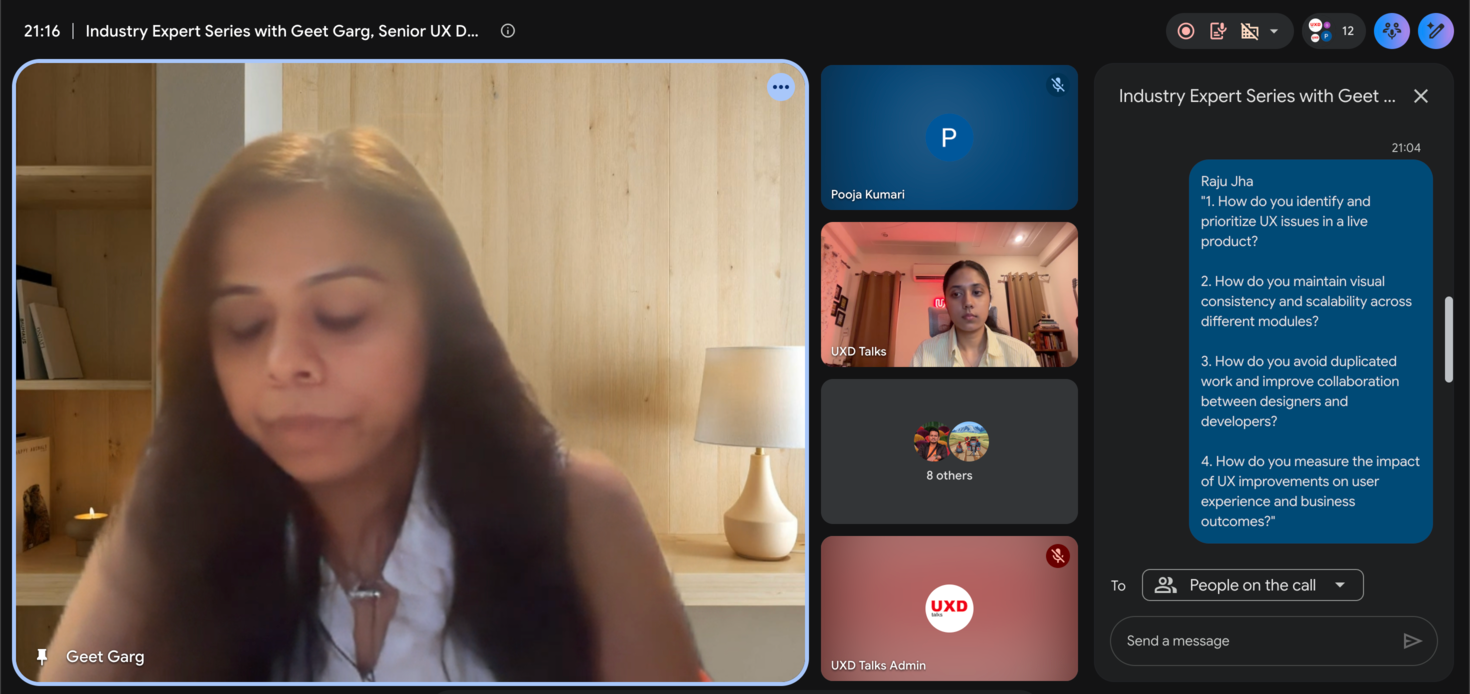
Task: Click the people icon in recipient selector
Action: pyautogui.click(x=1166, y=585)
